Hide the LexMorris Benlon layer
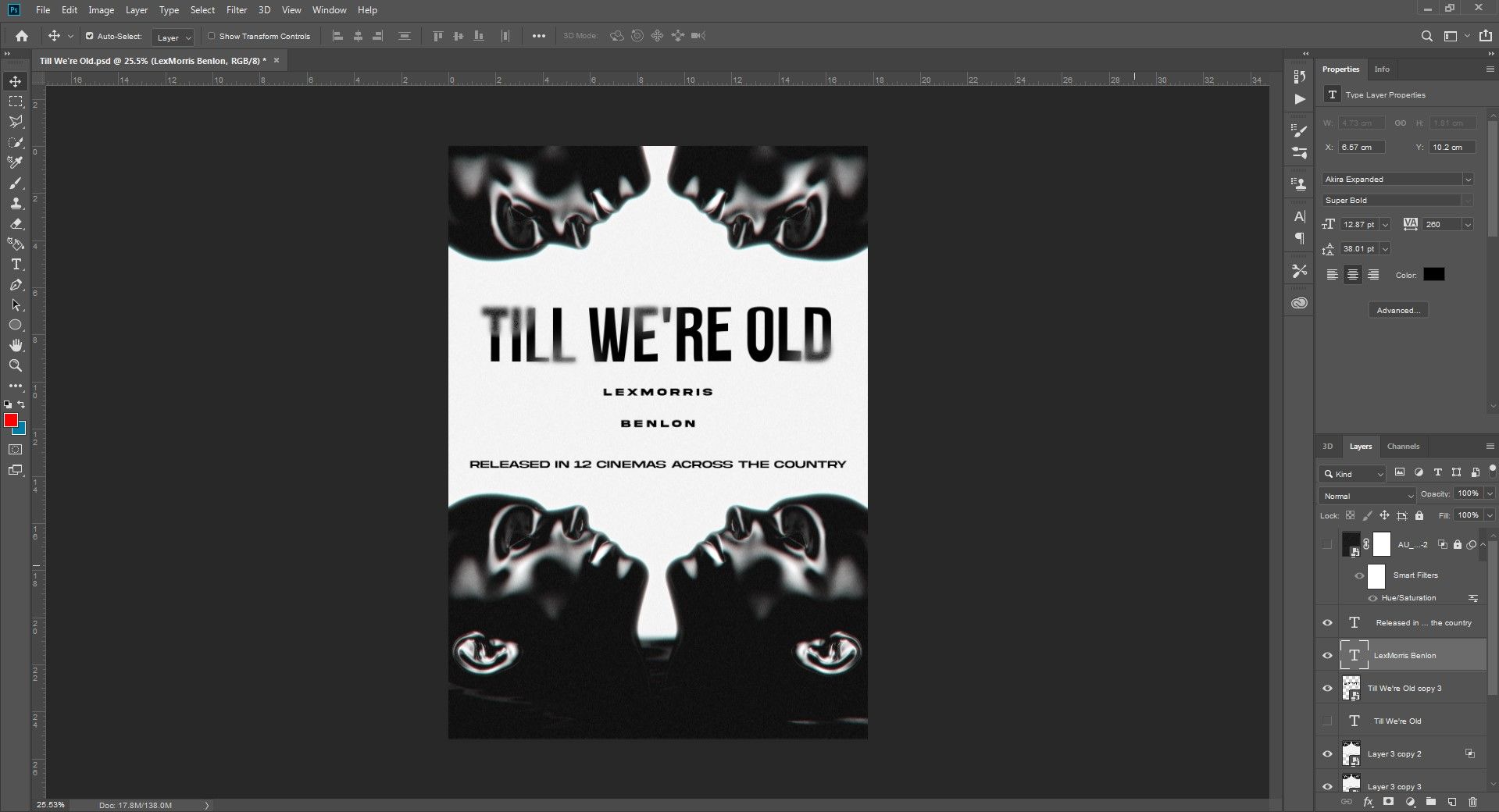The width and height of the screenshot is (1499, 812). (1327, 656)
